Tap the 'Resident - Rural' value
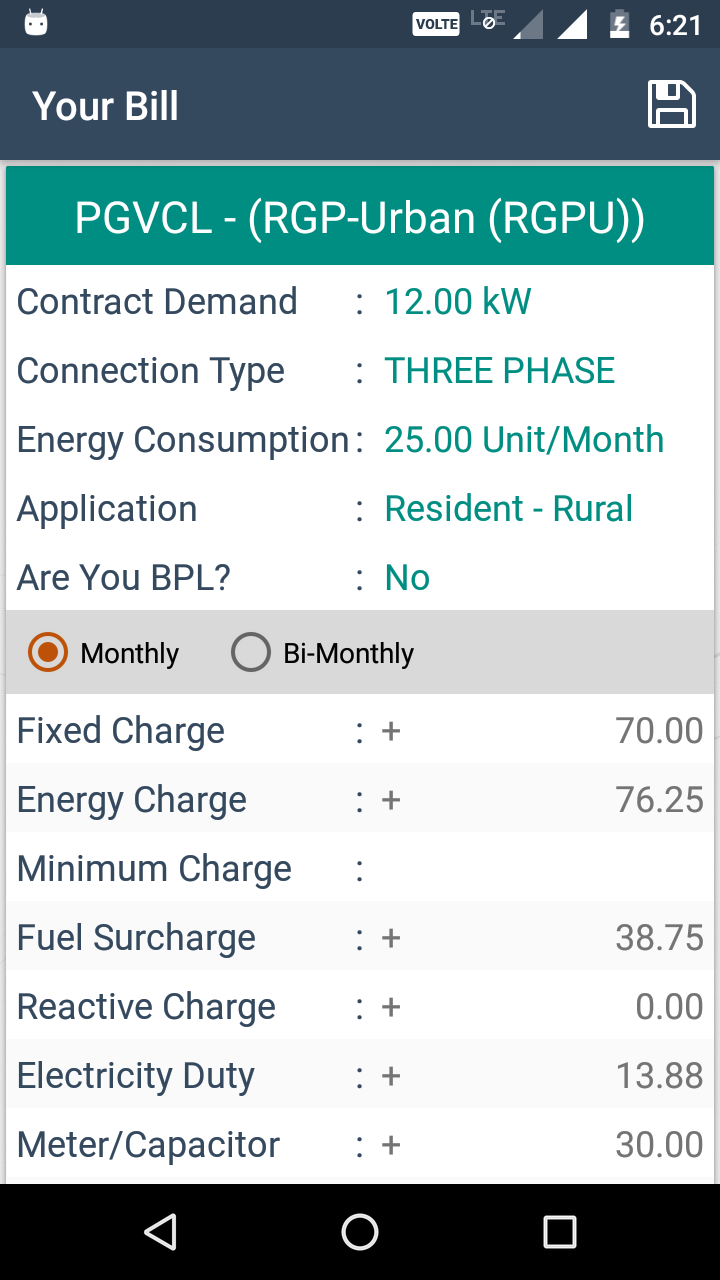The image size is (720, 1280). pos(509,508)
